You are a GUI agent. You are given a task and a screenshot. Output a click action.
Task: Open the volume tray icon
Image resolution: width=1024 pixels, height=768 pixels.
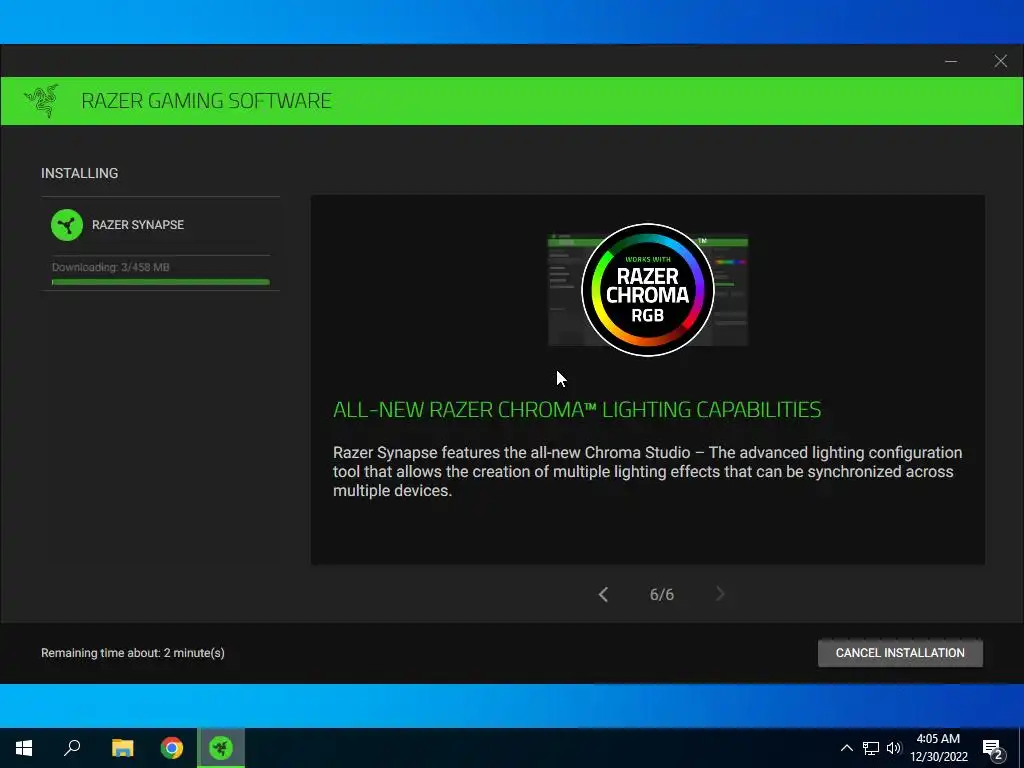(x=894, y=748)
